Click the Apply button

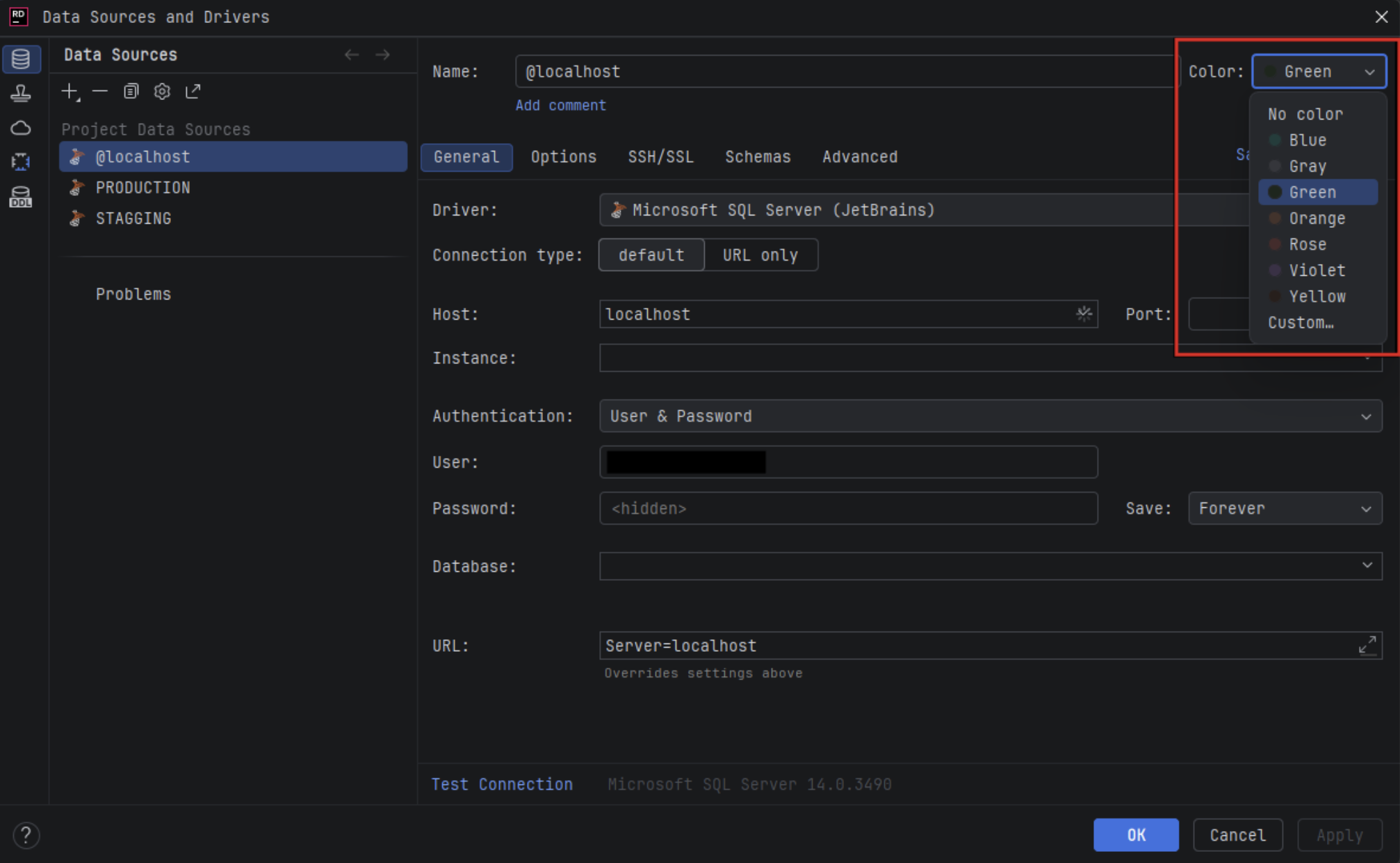coord(1340,835)
